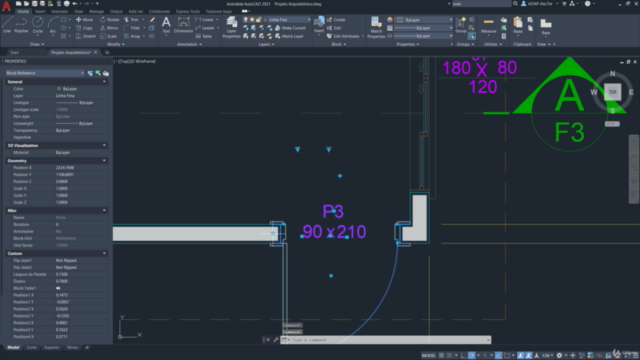Open the Start file tab
640x360 pixels.
15,53
